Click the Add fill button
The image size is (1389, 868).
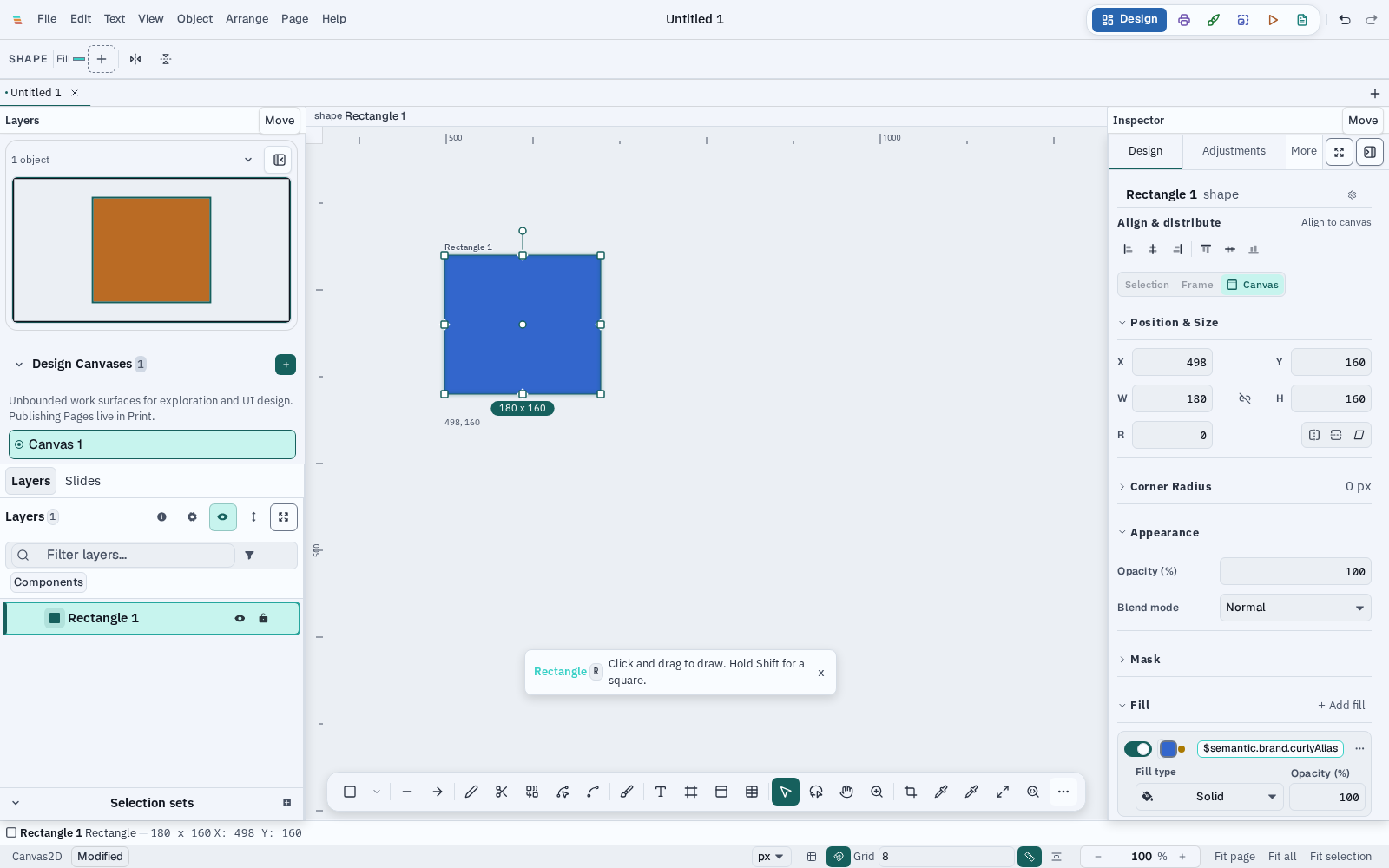1341,705
